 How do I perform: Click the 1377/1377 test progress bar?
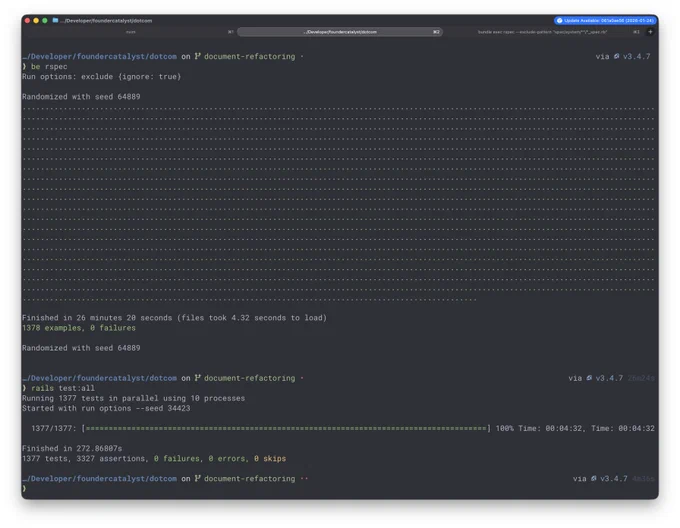[x=286, y=428]
